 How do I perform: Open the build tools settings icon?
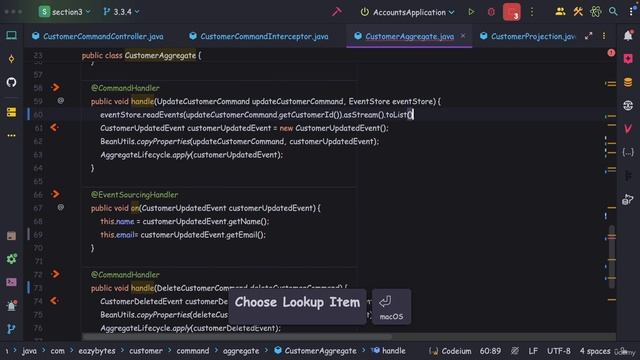click(578, 12)
